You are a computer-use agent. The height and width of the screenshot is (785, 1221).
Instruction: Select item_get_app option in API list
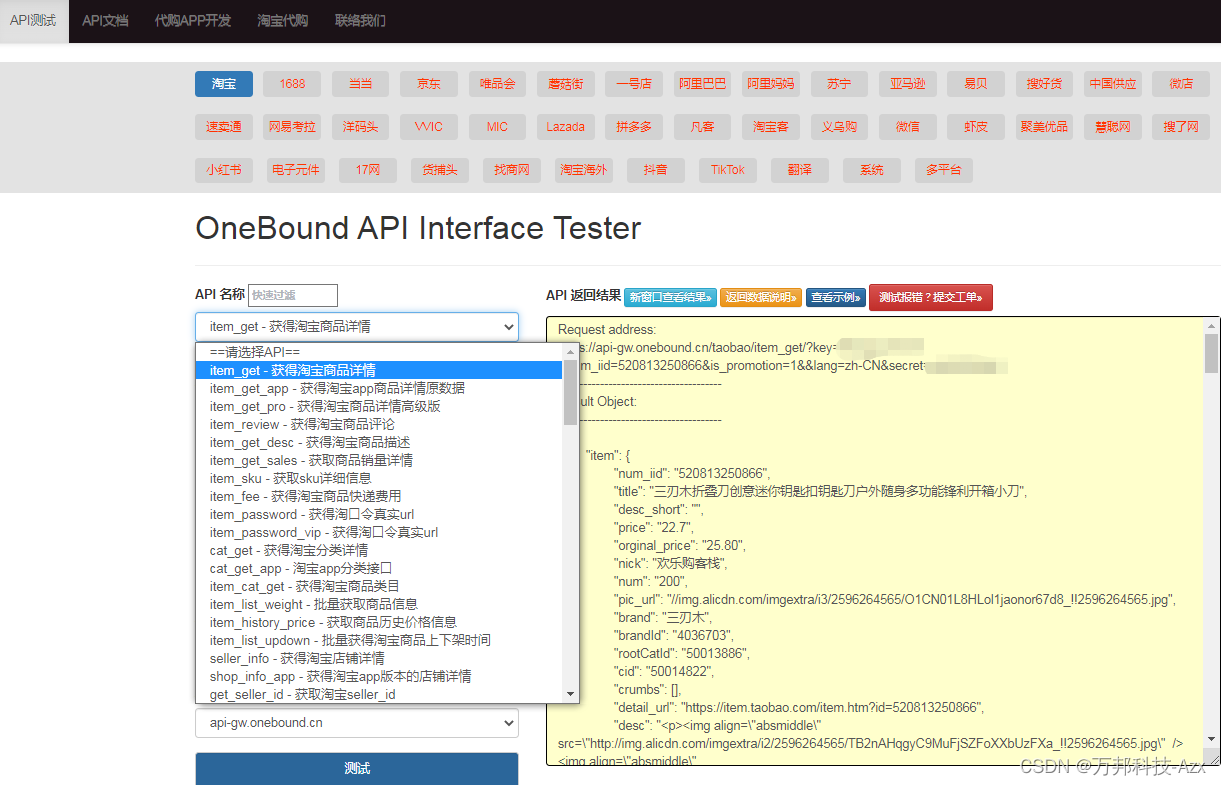click(380, 388)
